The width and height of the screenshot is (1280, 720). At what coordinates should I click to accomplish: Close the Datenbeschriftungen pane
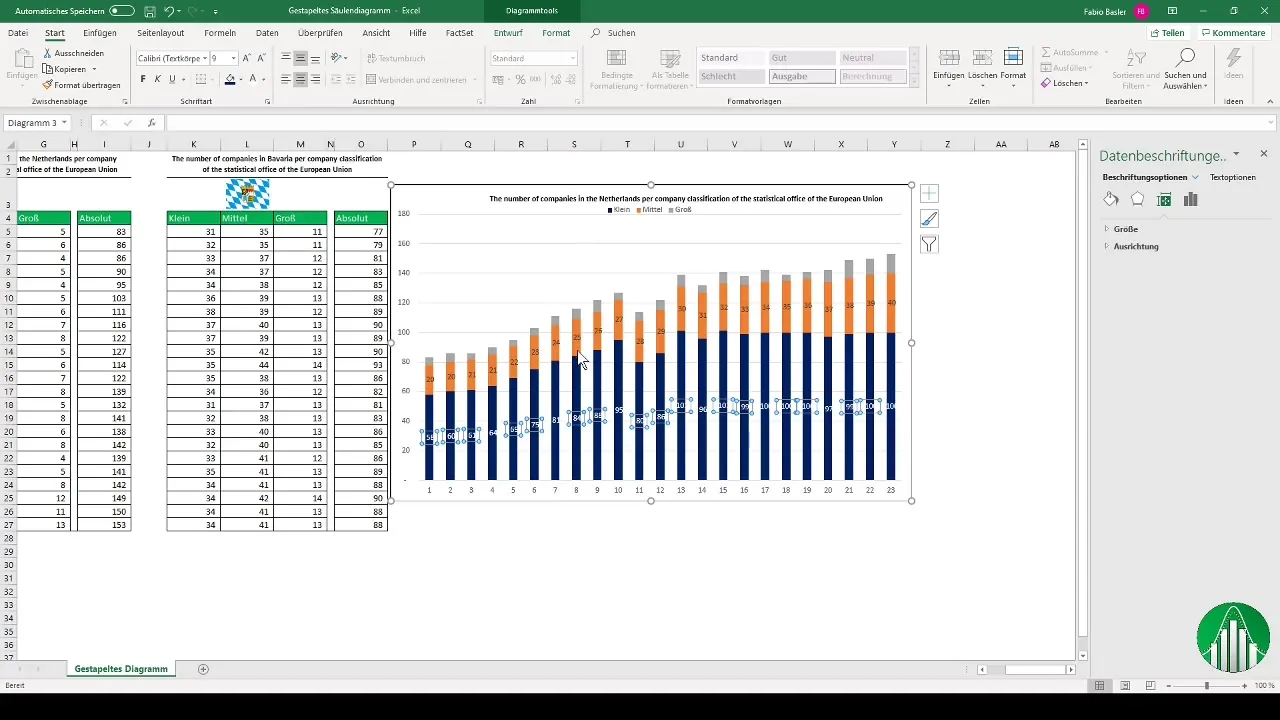coord(1263,154)
